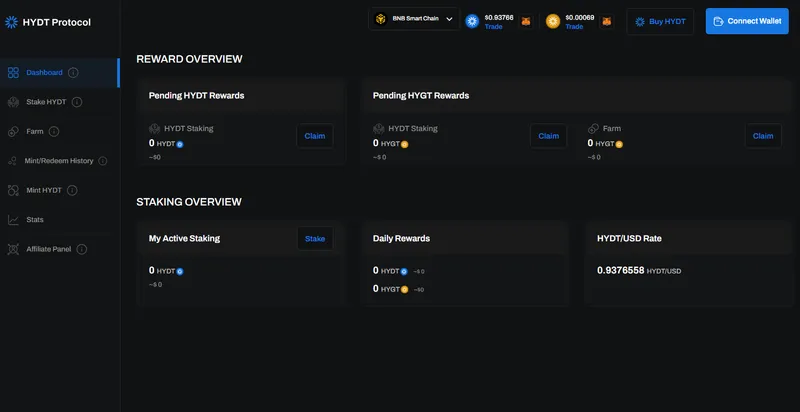Click the info icon next to Mint HYDT
This screenshot has height=412, width=800.
point(72,190)
